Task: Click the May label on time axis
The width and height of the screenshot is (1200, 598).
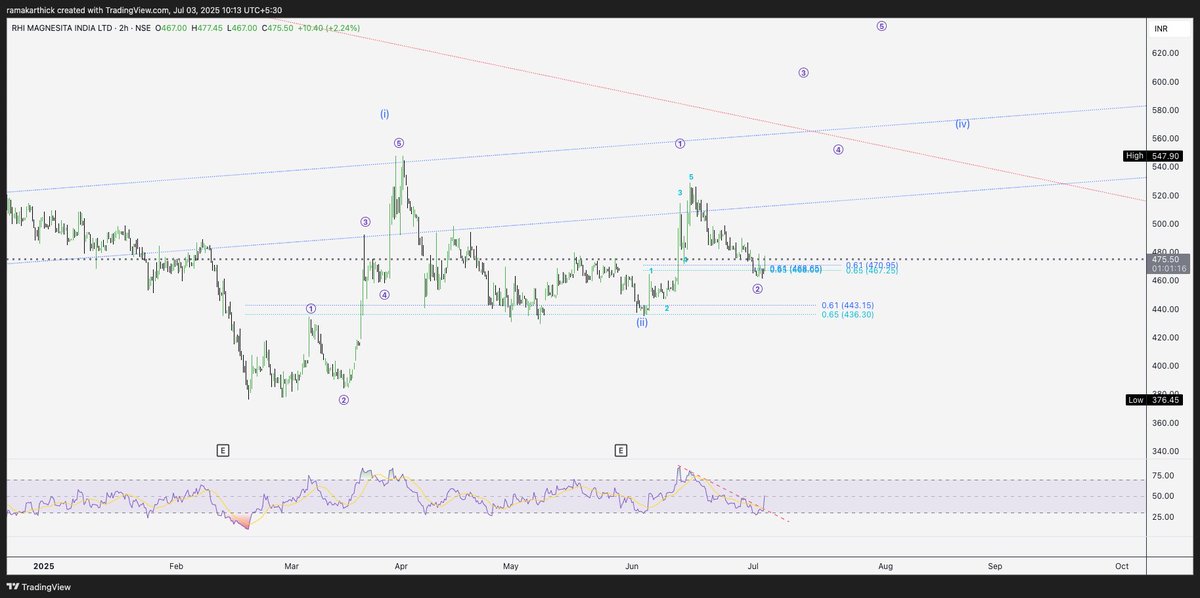Action: [511, 566]
